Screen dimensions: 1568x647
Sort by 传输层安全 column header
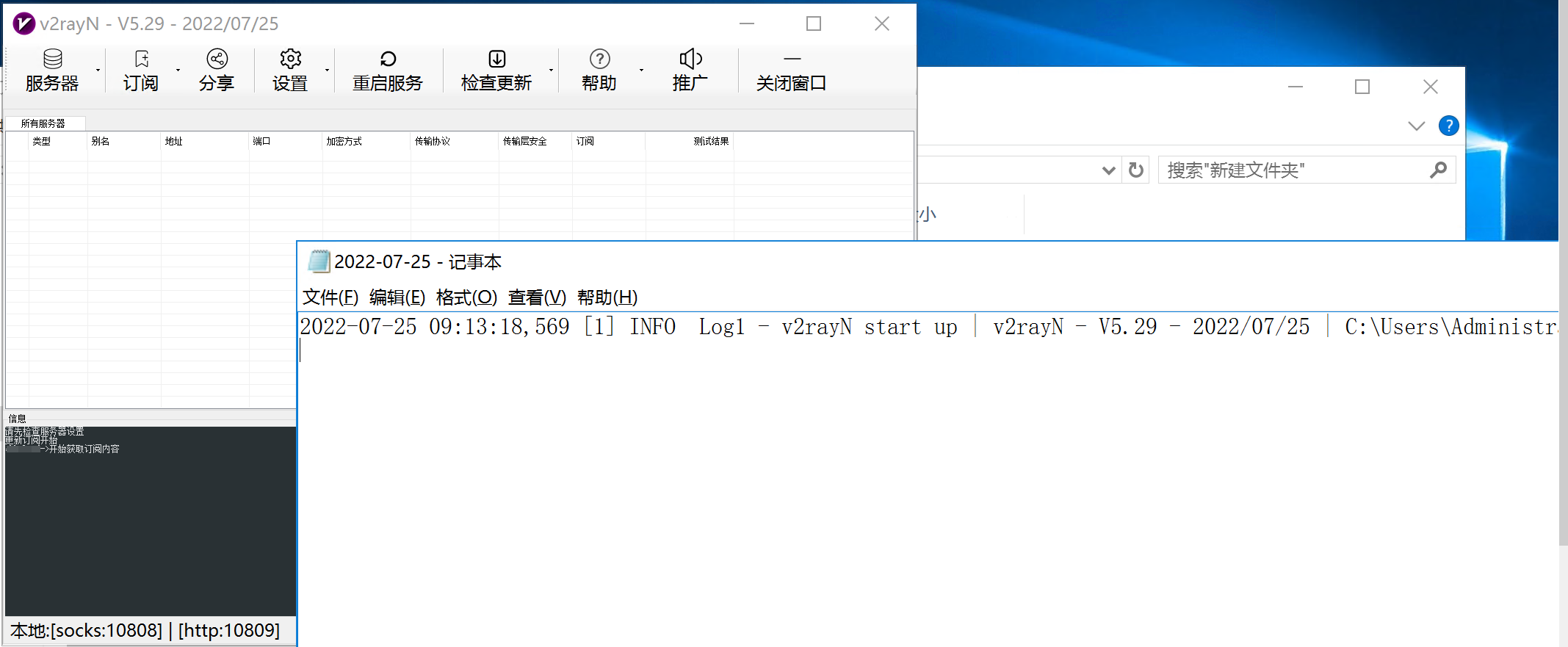(x=535, y=141)
